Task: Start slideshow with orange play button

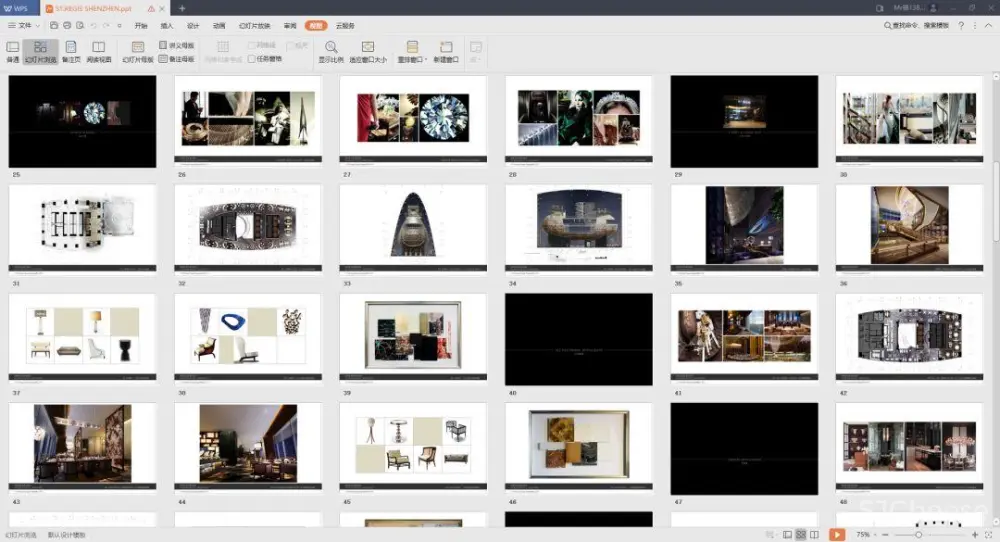Action: tap(837, 535)
